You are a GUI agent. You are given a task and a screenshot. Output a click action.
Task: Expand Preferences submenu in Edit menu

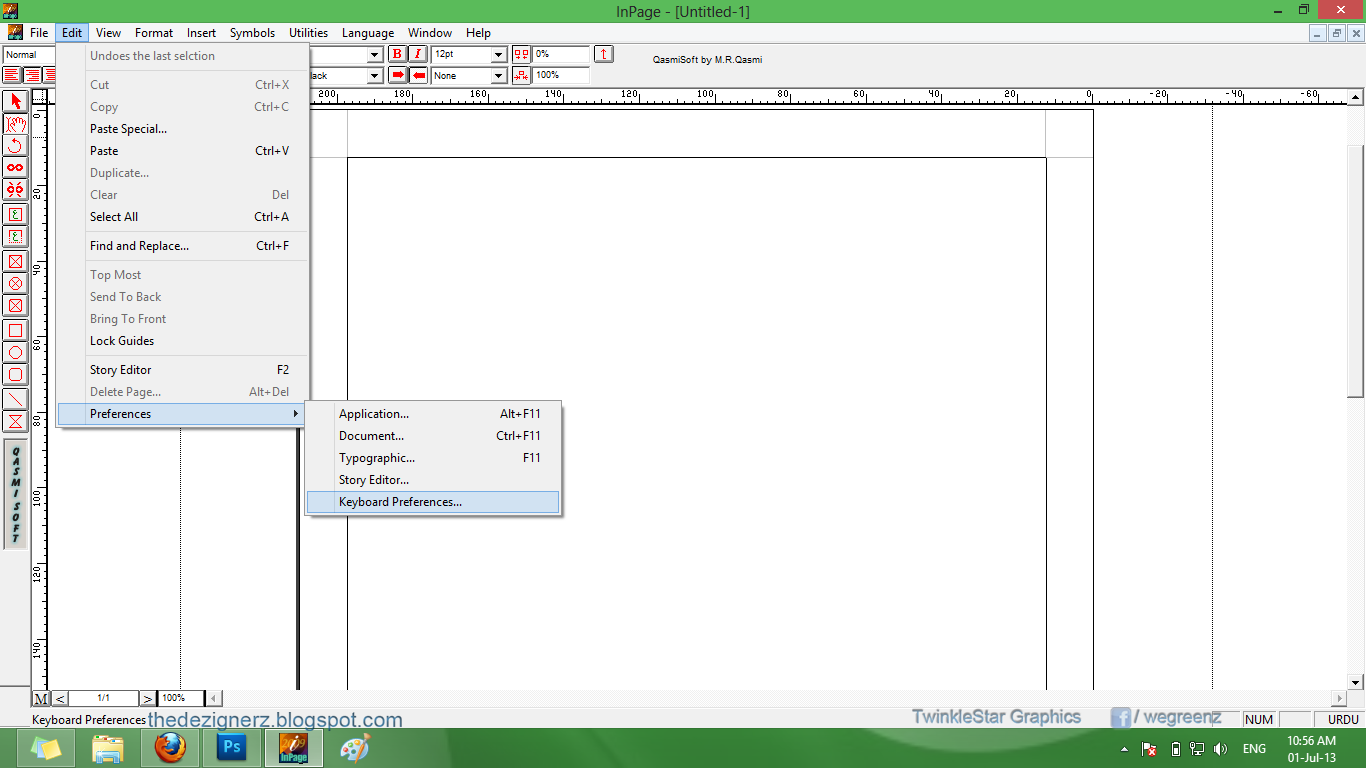182,414
